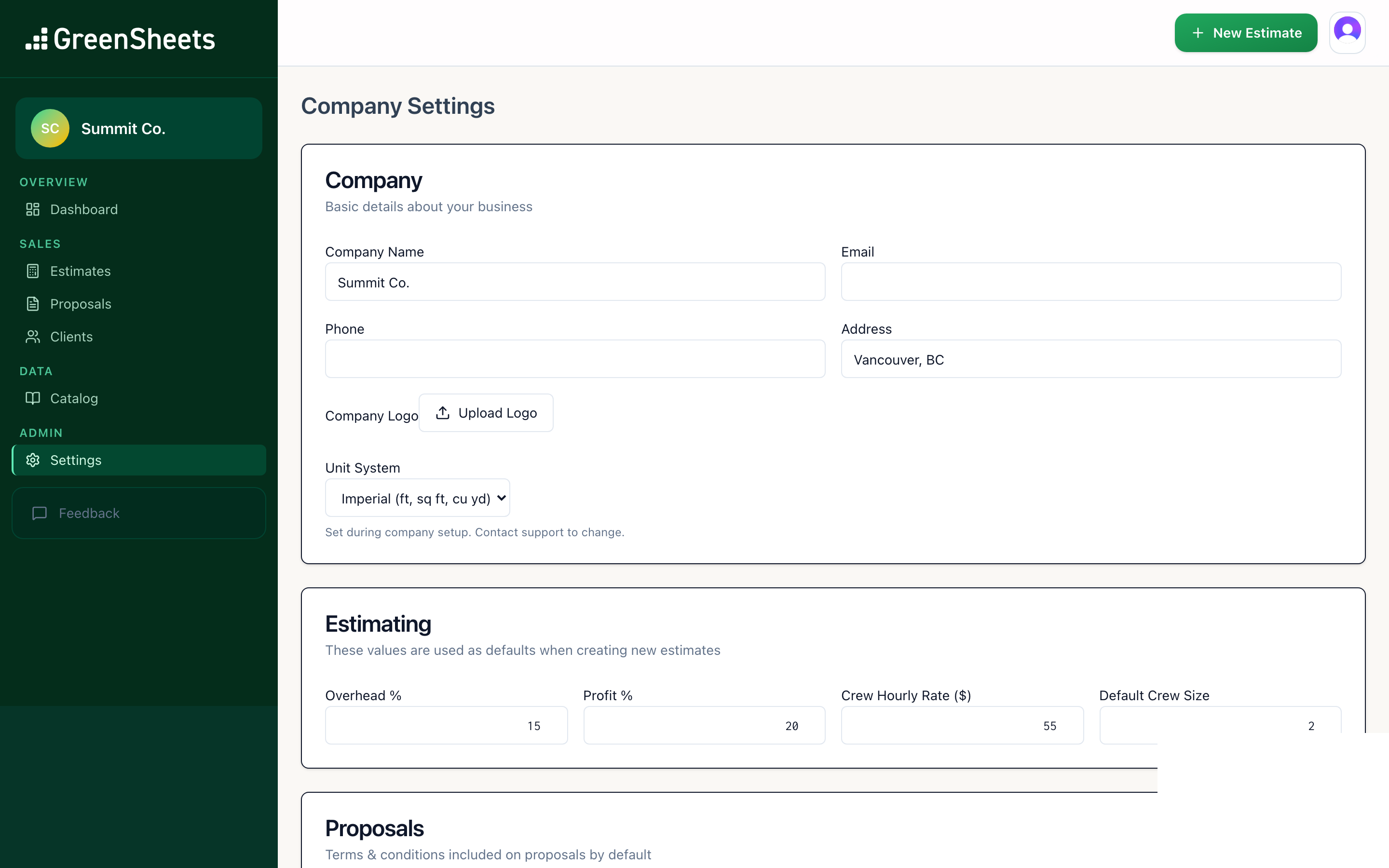Click the Proposals document icon
The image size is (1389, 868).
[x=33, y=304]
